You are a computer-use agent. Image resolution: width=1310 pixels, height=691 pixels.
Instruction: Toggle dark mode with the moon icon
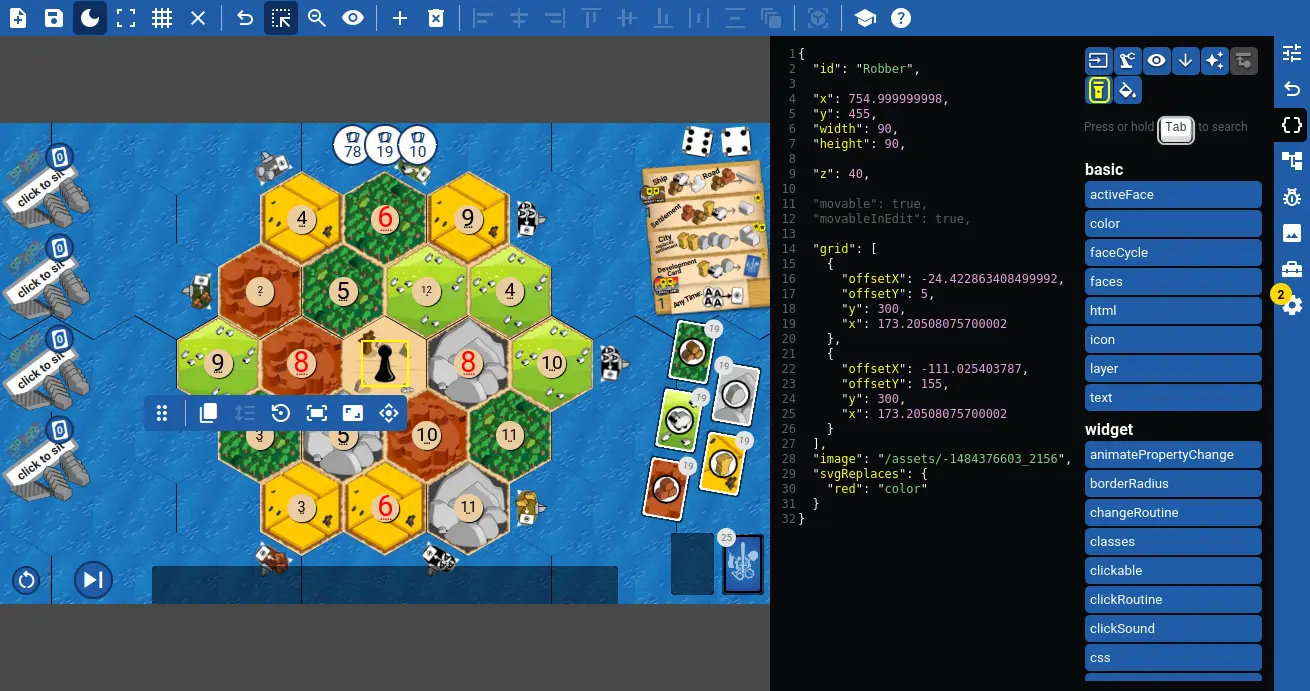(x=90, y=18)
